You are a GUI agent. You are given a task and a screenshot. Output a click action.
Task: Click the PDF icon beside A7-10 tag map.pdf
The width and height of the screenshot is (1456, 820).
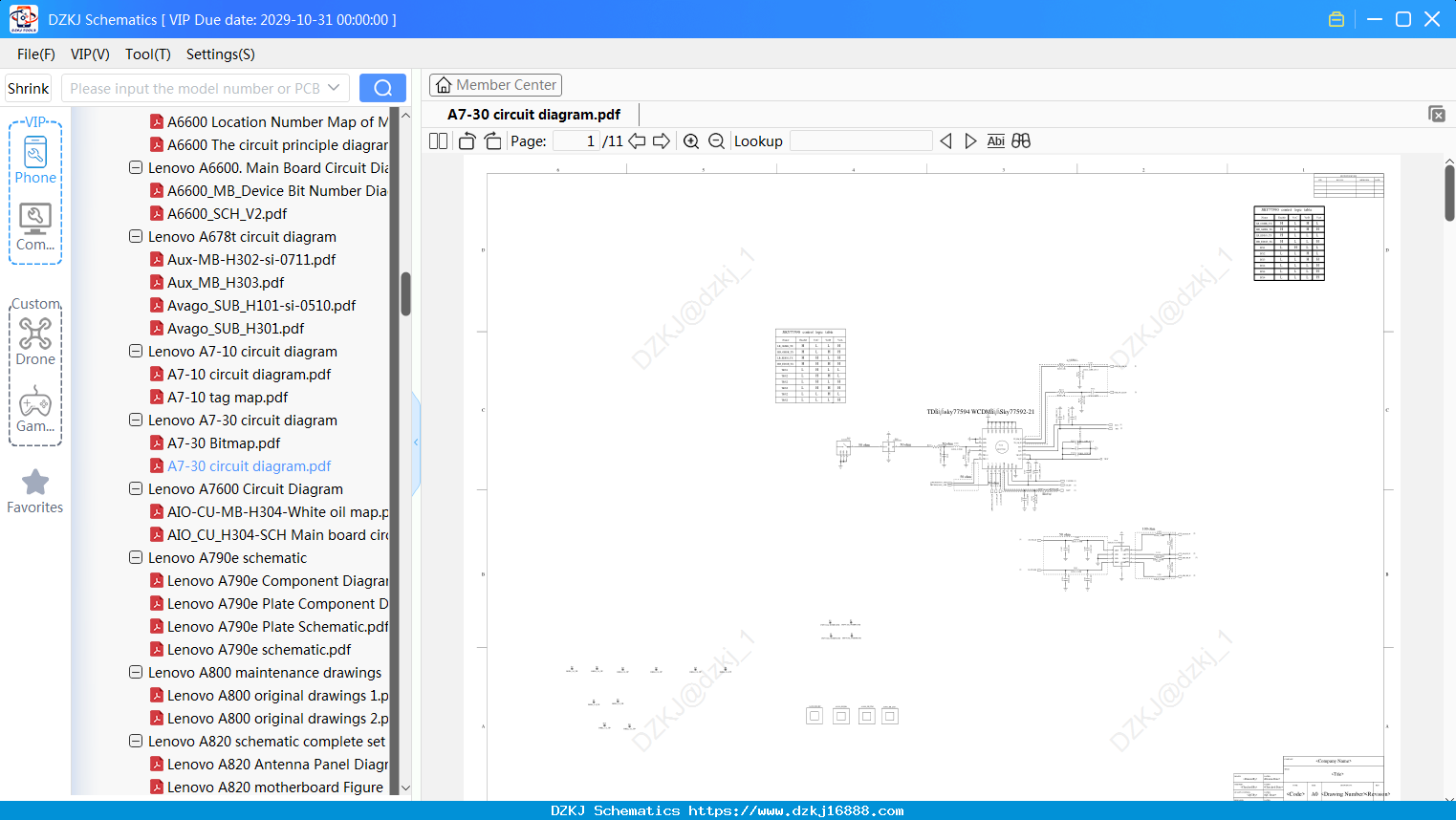[157, 397]
